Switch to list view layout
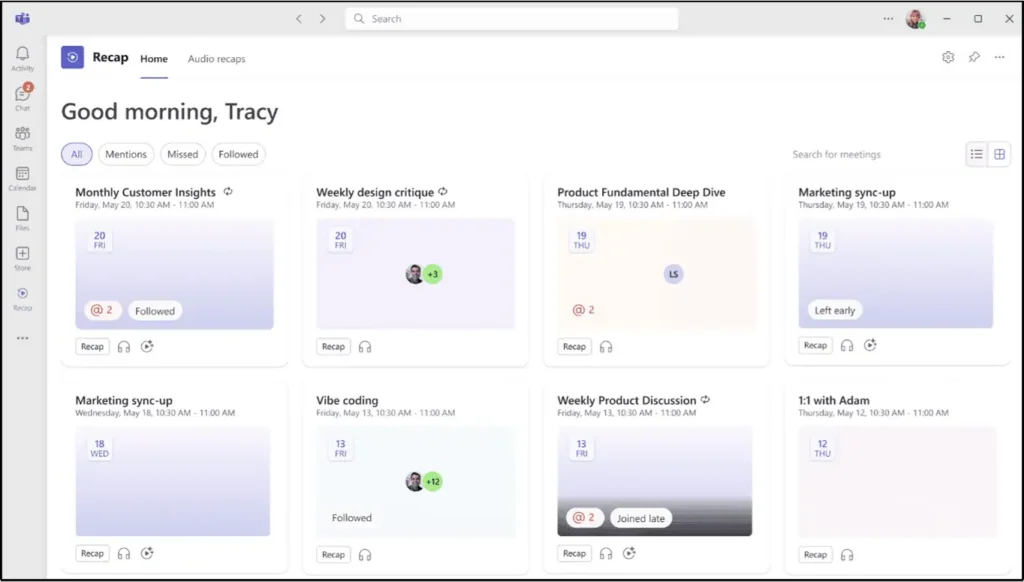 coord(976,154)
